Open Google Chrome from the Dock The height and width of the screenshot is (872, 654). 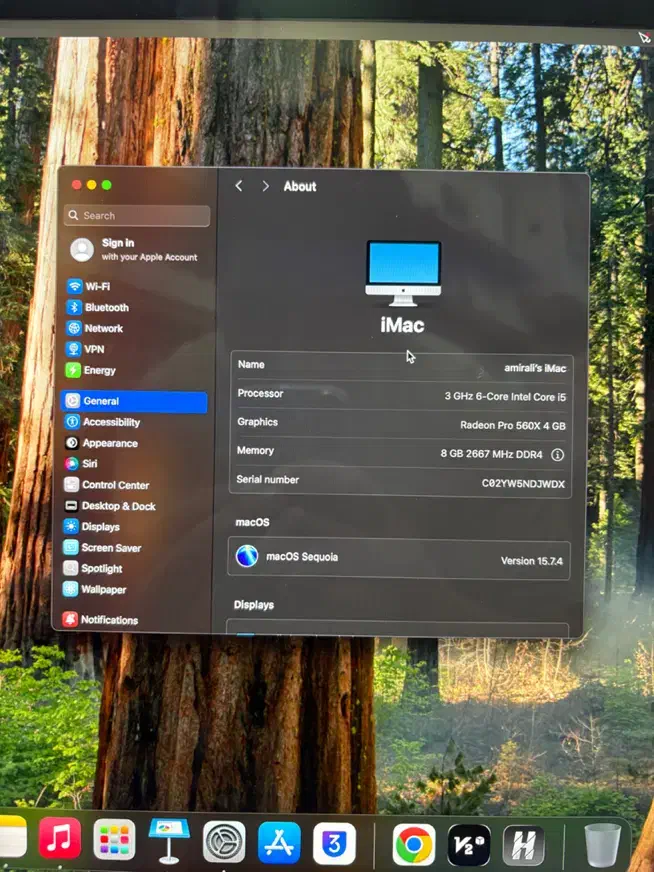point(414,845)
